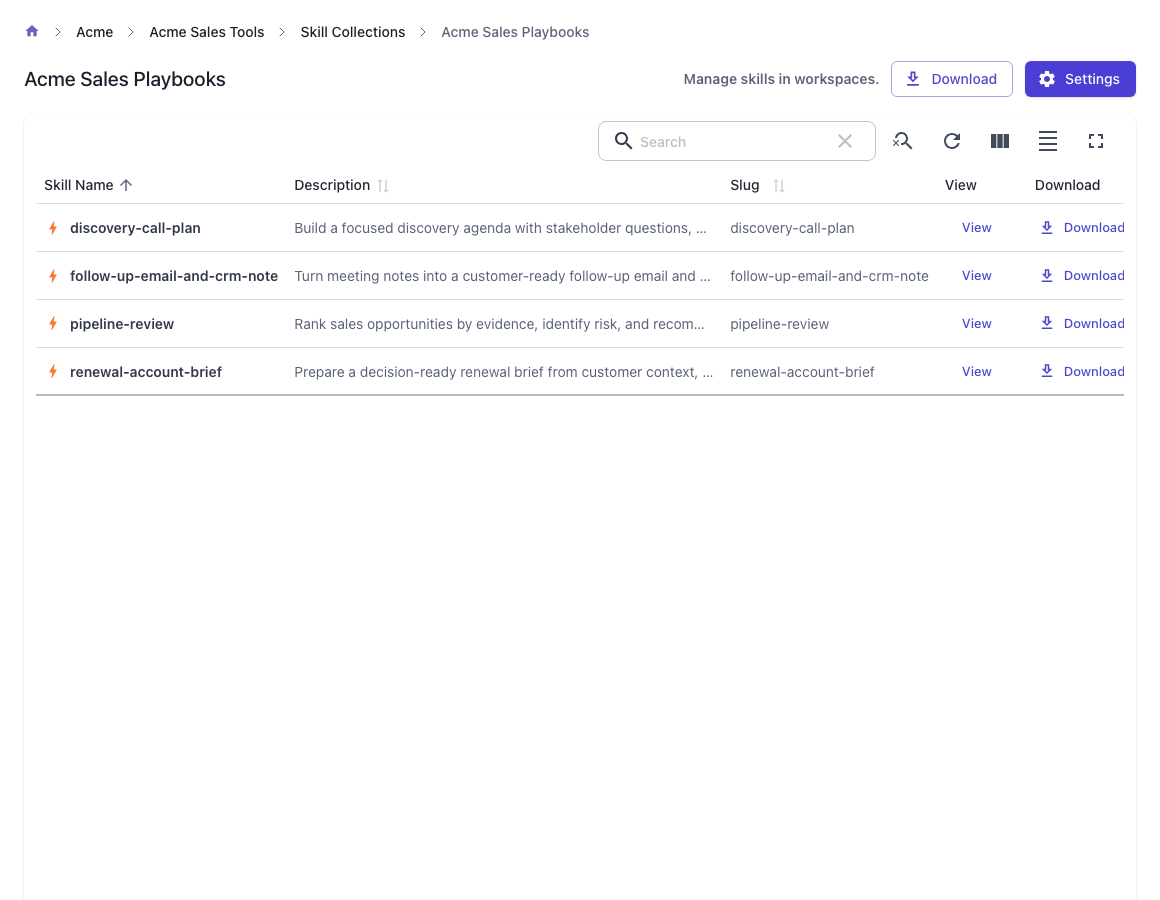Refresh the skills table
The height and width of the screenshot is (900, 1160).
tap(952, 141)
